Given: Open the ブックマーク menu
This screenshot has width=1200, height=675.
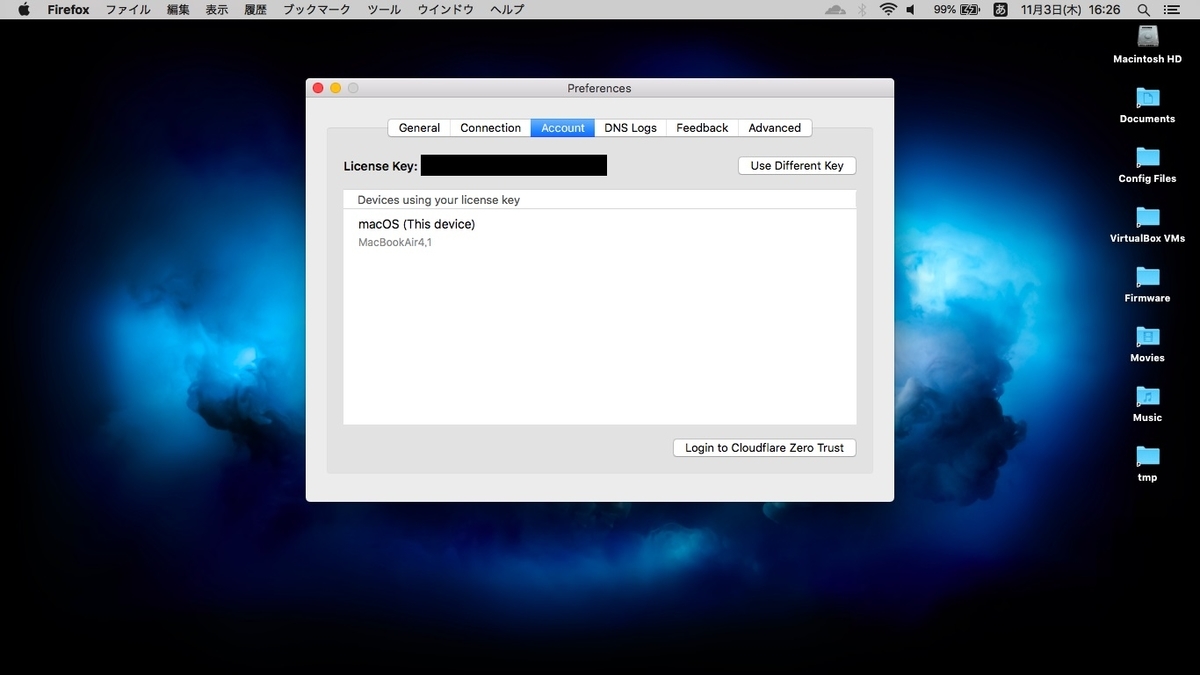Looking at the screenshot, I should coord(317,9).
